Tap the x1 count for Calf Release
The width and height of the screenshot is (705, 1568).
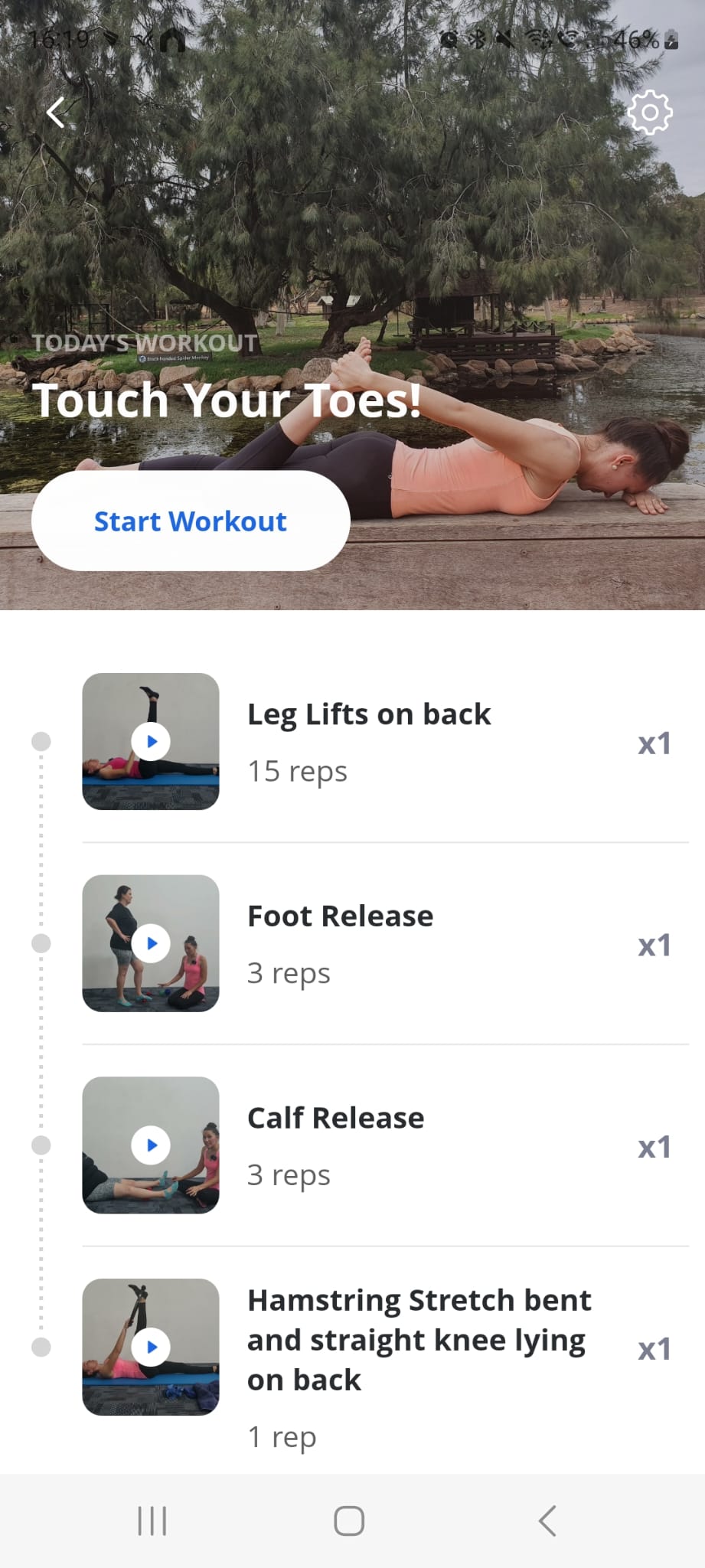coord(654,1147)
